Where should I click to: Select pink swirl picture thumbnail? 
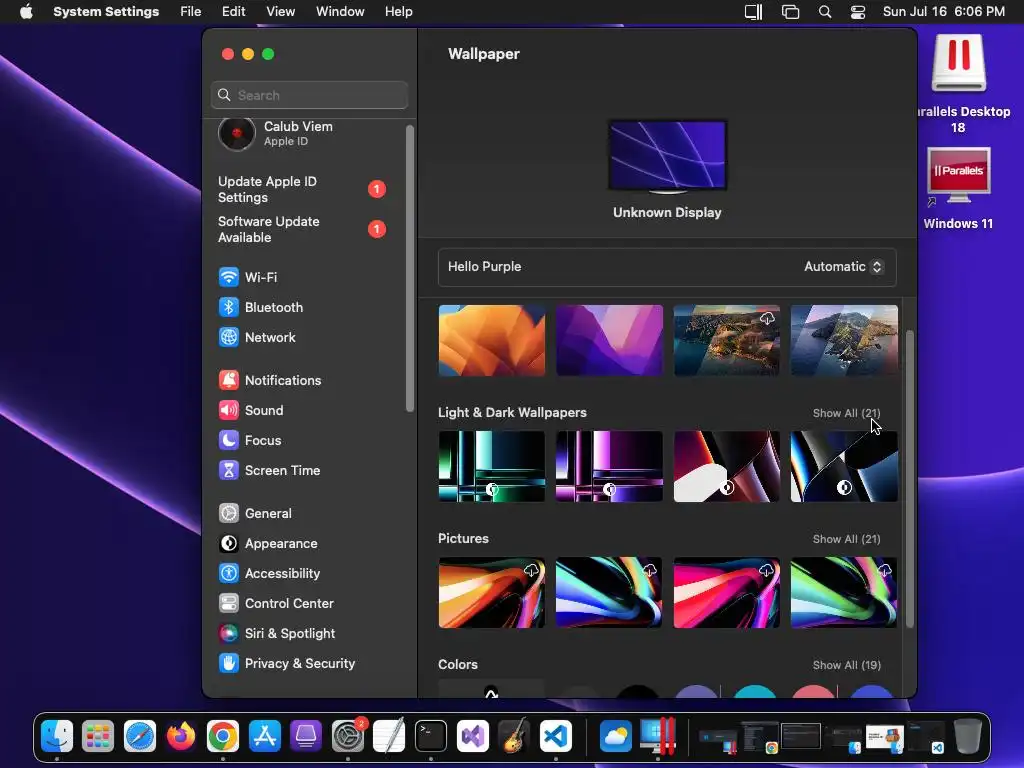[726, 592]
